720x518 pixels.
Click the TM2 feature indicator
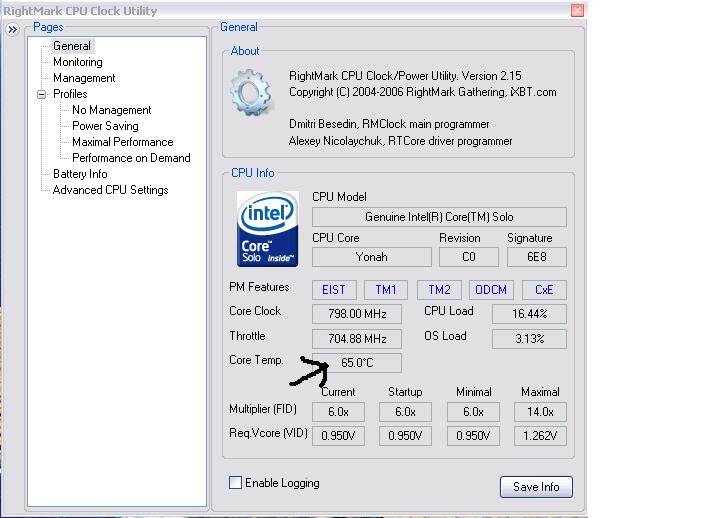[439, 290]
